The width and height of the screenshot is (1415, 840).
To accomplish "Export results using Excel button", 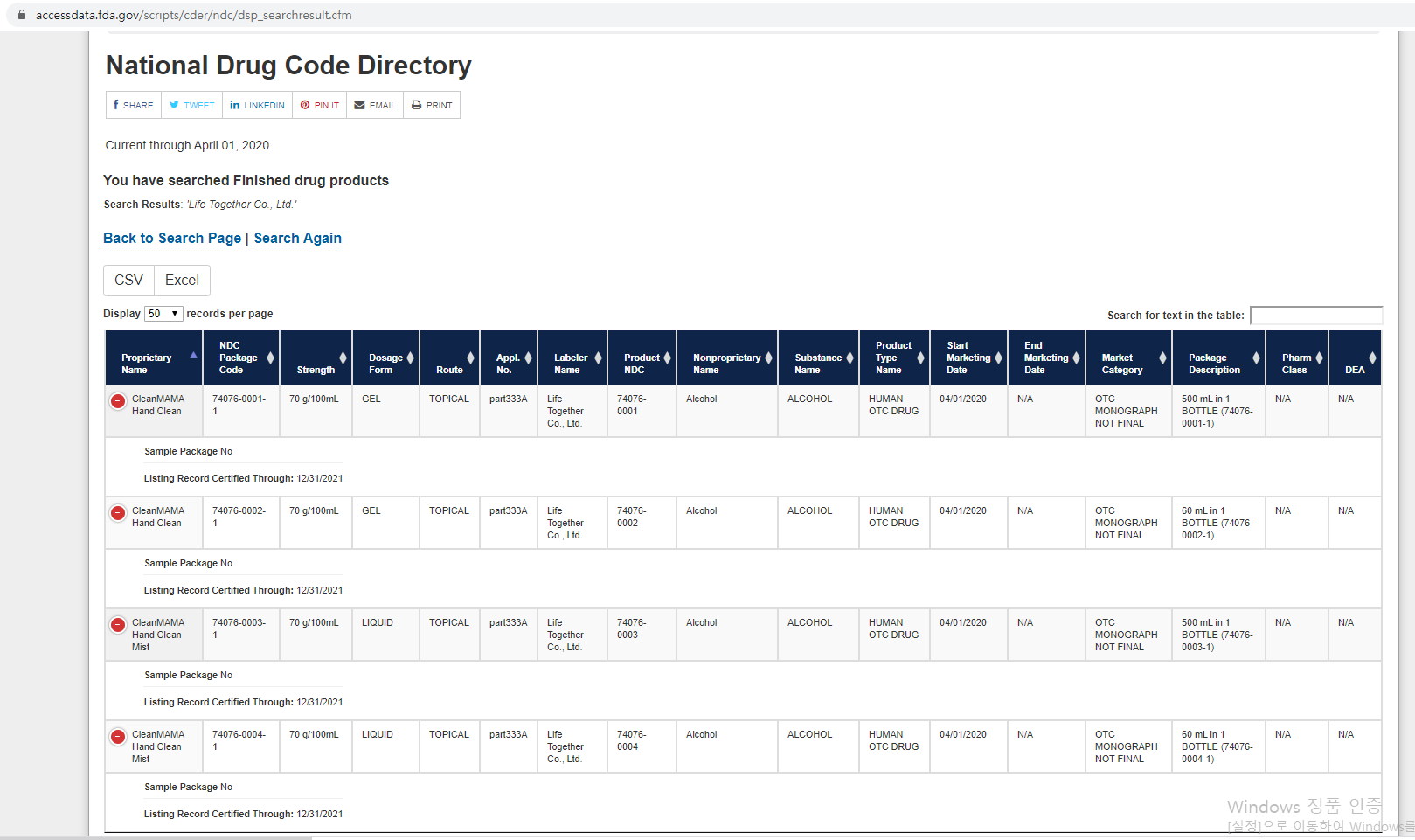I will 182,281.
